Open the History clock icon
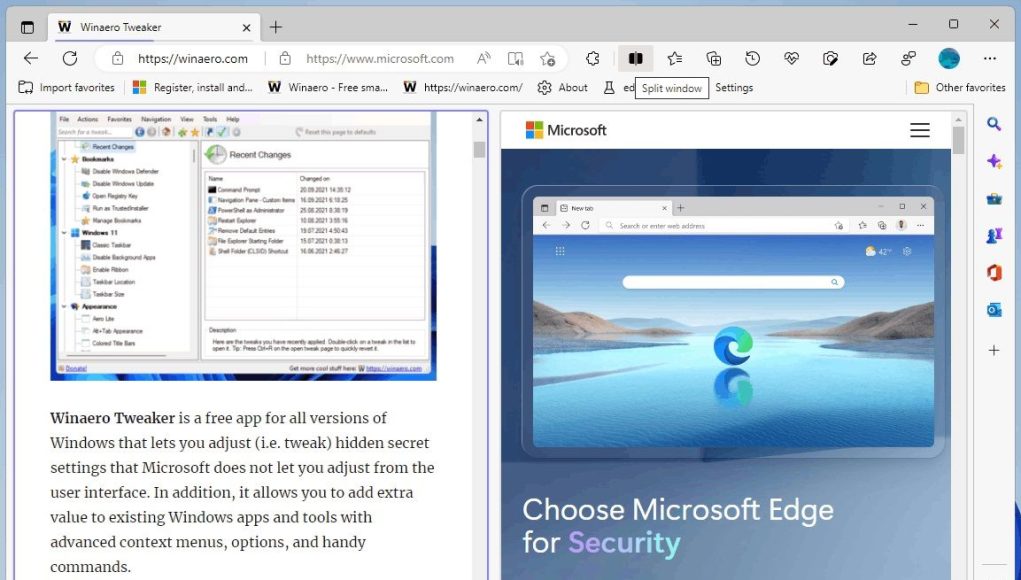Viewport: 1021px width, 580px height. (x=752, y=59)
